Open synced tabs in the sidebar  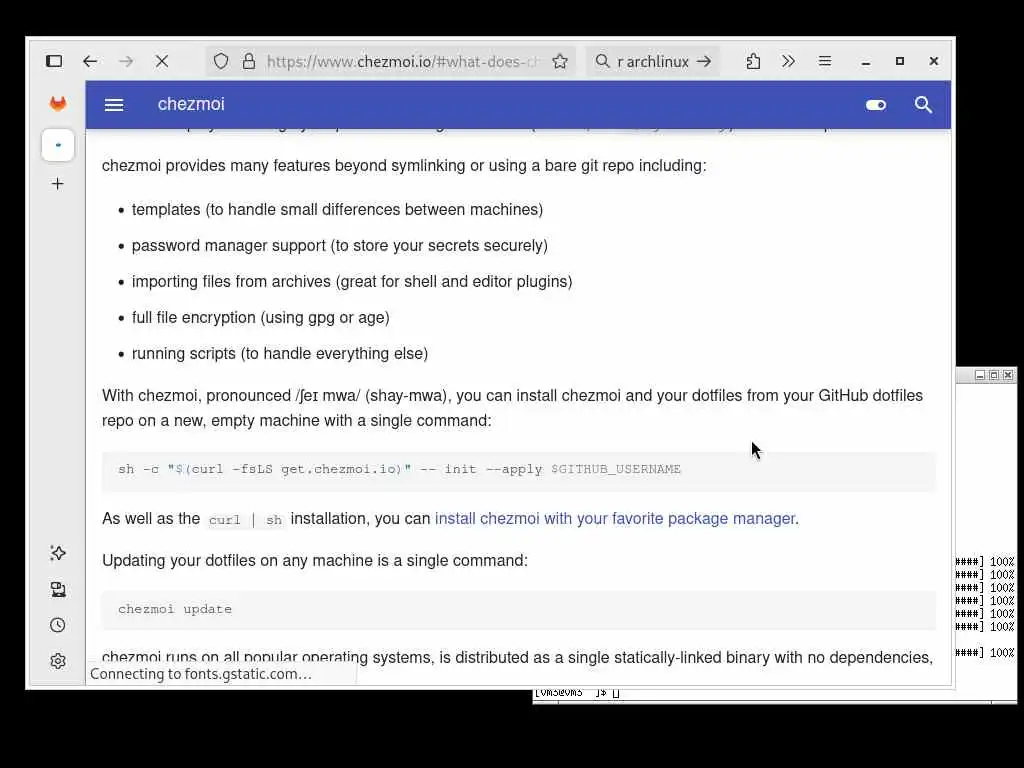pyautogui.click(x=58, y=590)
